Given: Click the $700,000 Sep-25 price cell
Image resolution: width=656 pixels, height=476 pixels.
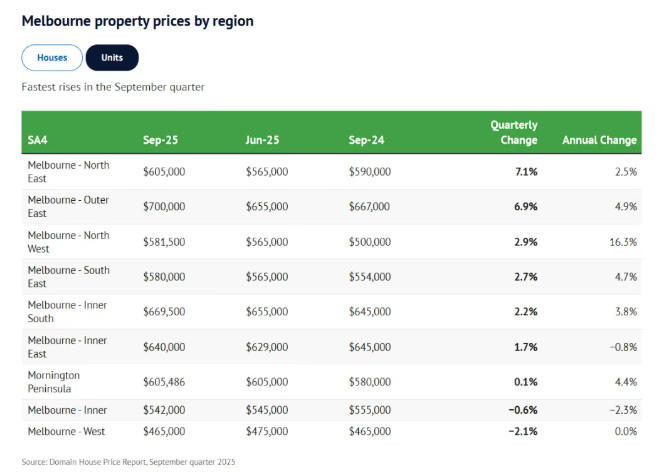Looking at the screenshot, I should (164, 207).
